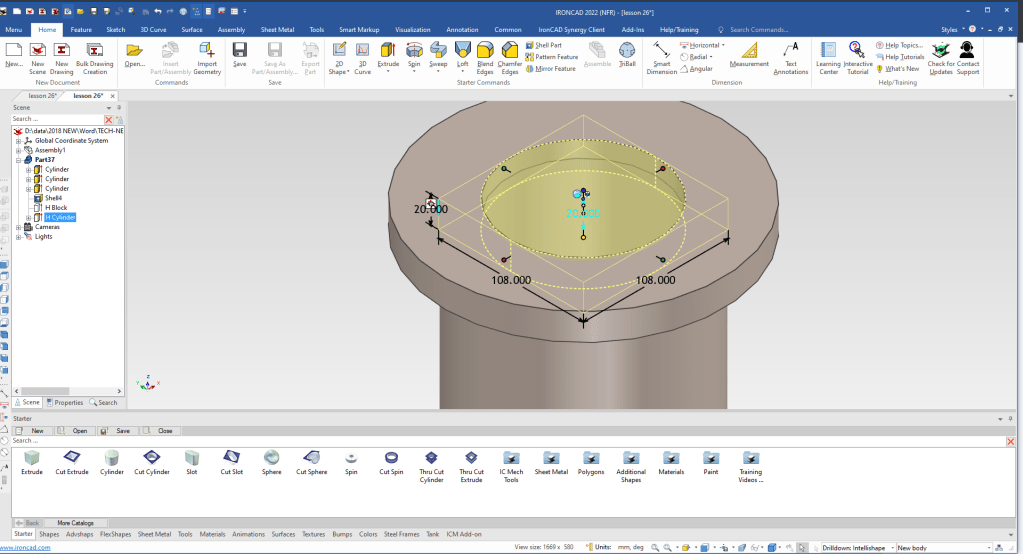Select Shell4 in the scene tree
This screenshot has height=554, width=1023.
(x=54, y=198)
